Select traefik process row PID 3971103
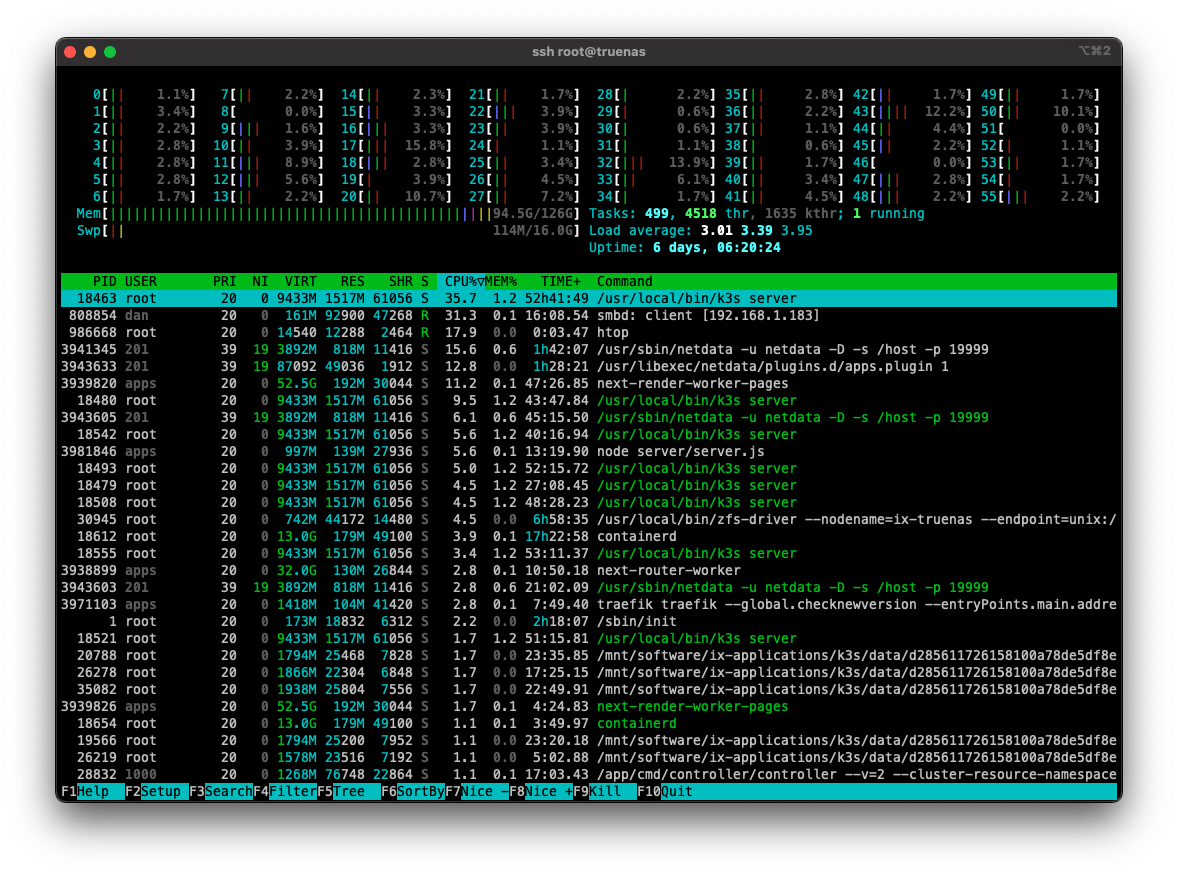1178x876 pixels. 588,604
